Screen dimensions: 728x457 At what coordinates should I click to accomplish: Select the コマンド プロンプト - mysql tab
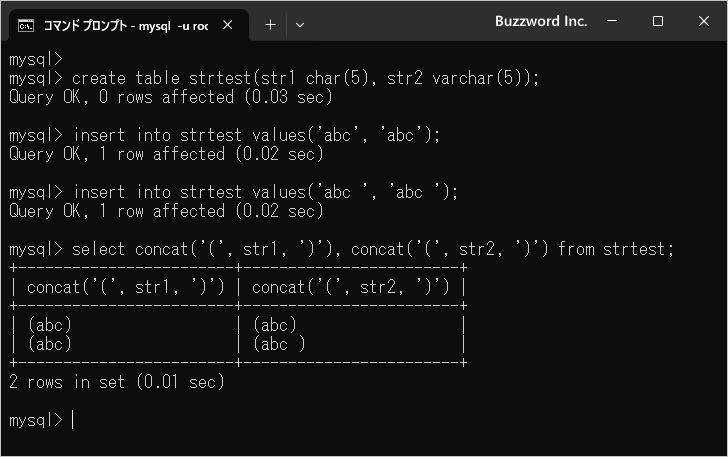125,25
